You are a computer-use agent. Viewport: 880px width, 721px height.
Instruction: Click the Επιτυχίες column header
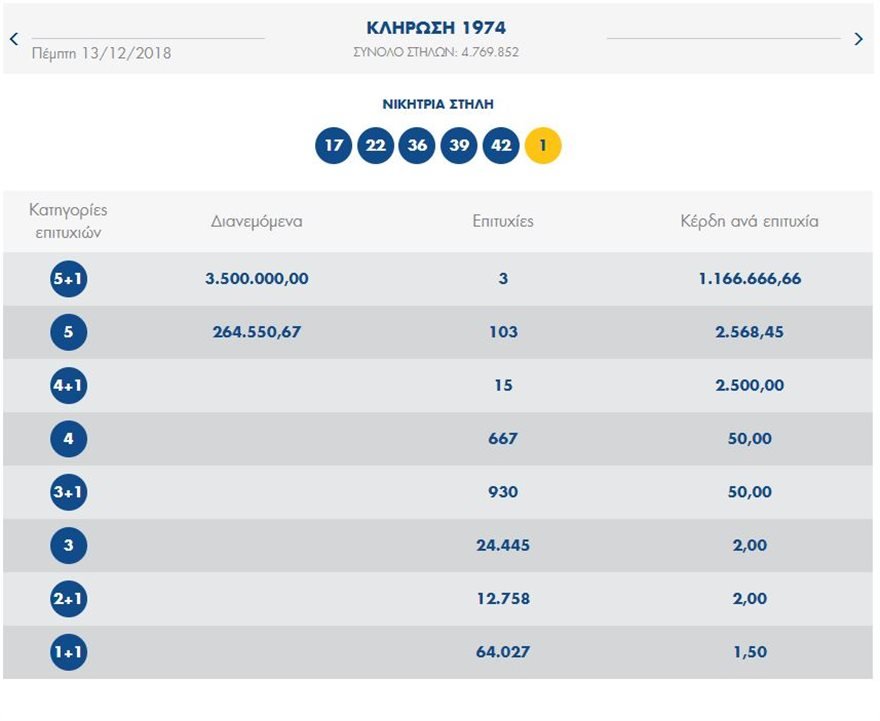504,221
